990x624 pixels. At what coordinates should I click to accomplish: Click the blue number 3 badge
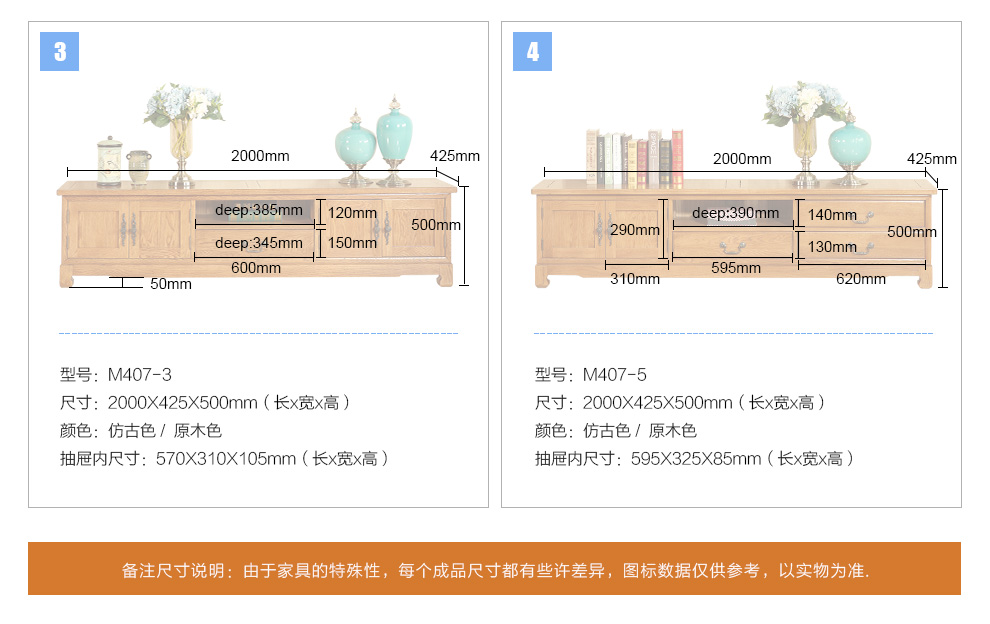(59, 51)
